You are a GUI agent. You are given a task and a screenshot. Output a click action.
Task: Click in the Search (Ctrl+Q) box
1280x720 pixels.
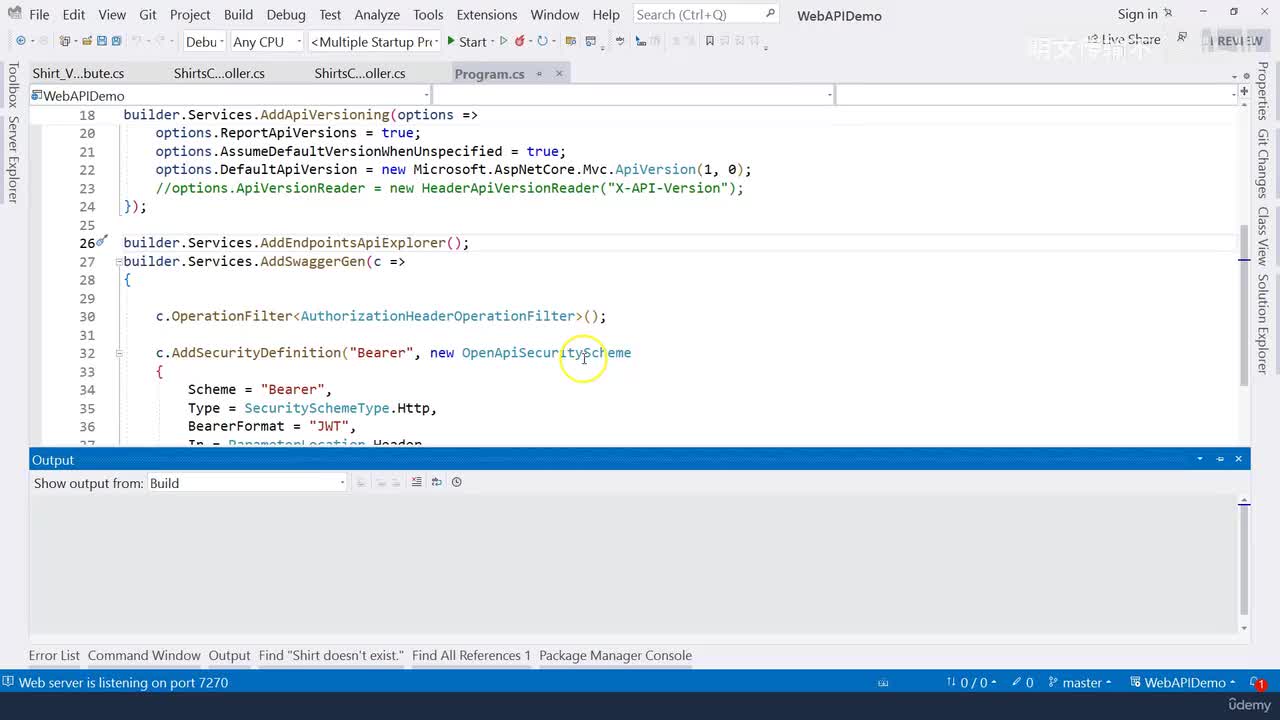[x=705, y=14]
